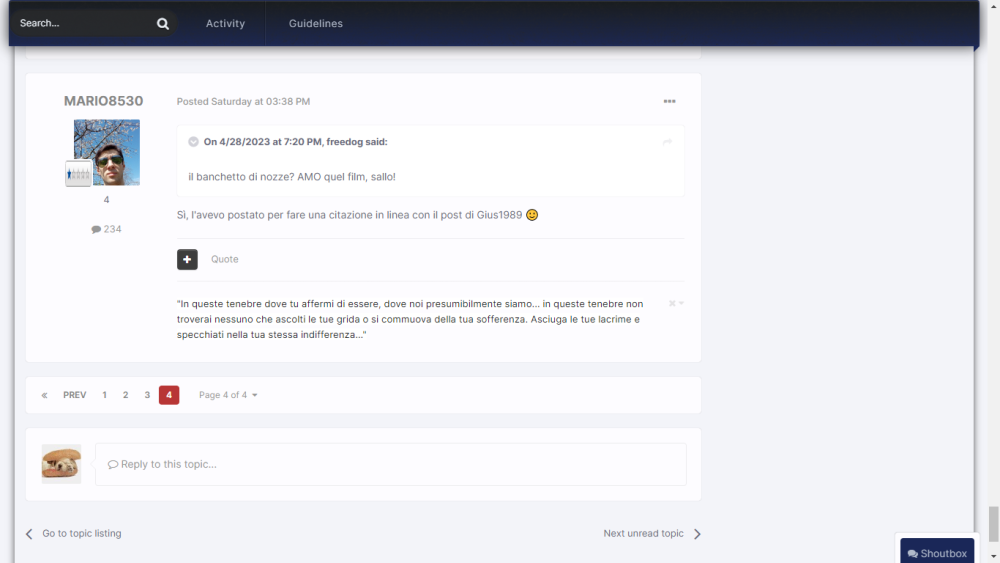Click the MARIO8530 rank badge icon

pyautogui.click(x=79, y=174)
